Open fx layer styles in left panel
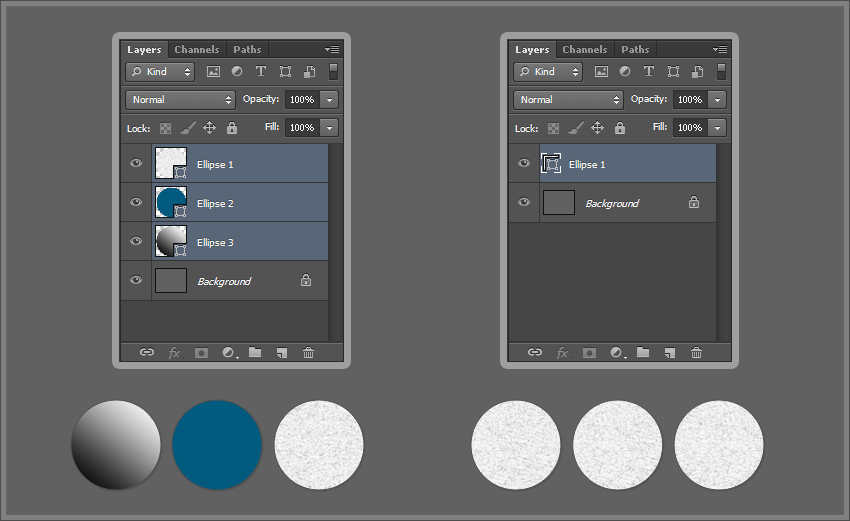Image resolution: width=850 pixels, height=521 pixels. (x=175, y=353)
